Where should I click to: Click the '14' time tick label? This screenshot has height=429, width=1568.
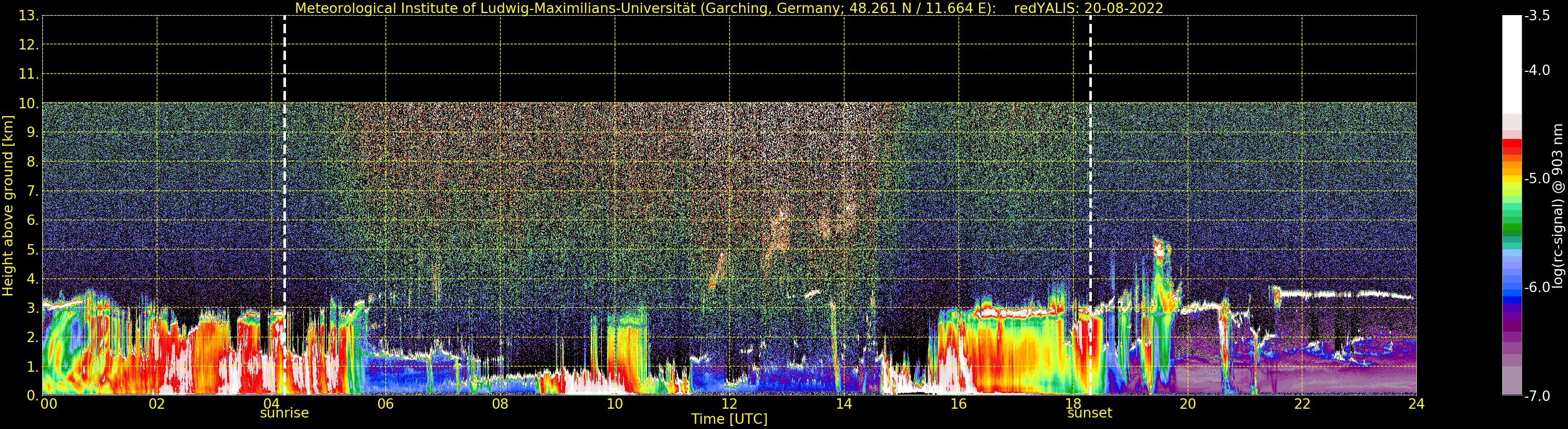844,404
